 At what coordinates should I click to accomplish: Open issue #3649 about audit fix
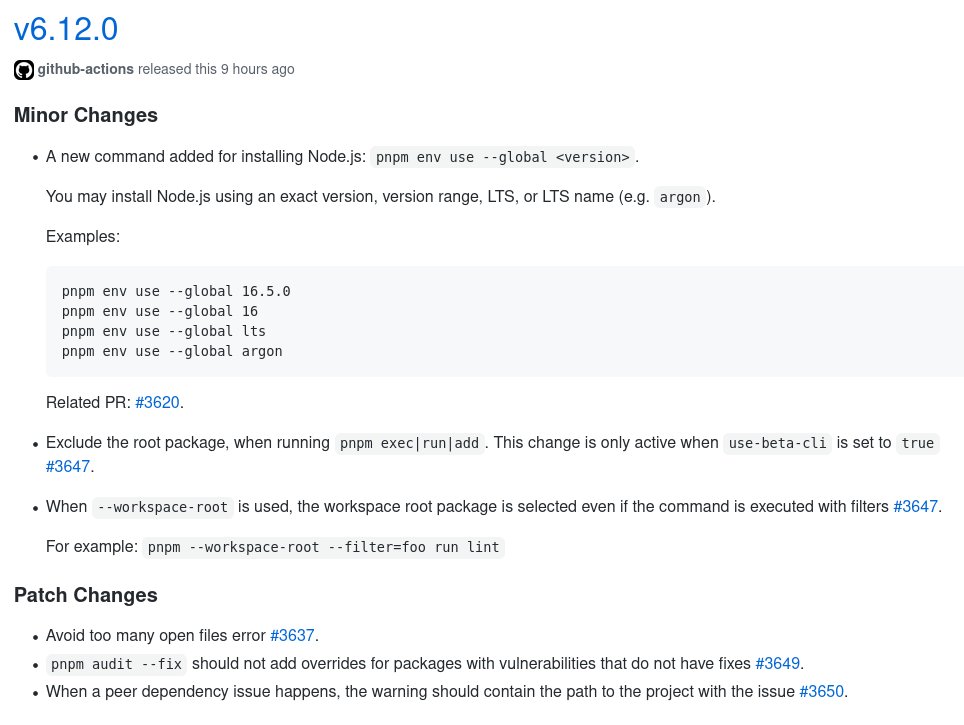pos(778,664)
